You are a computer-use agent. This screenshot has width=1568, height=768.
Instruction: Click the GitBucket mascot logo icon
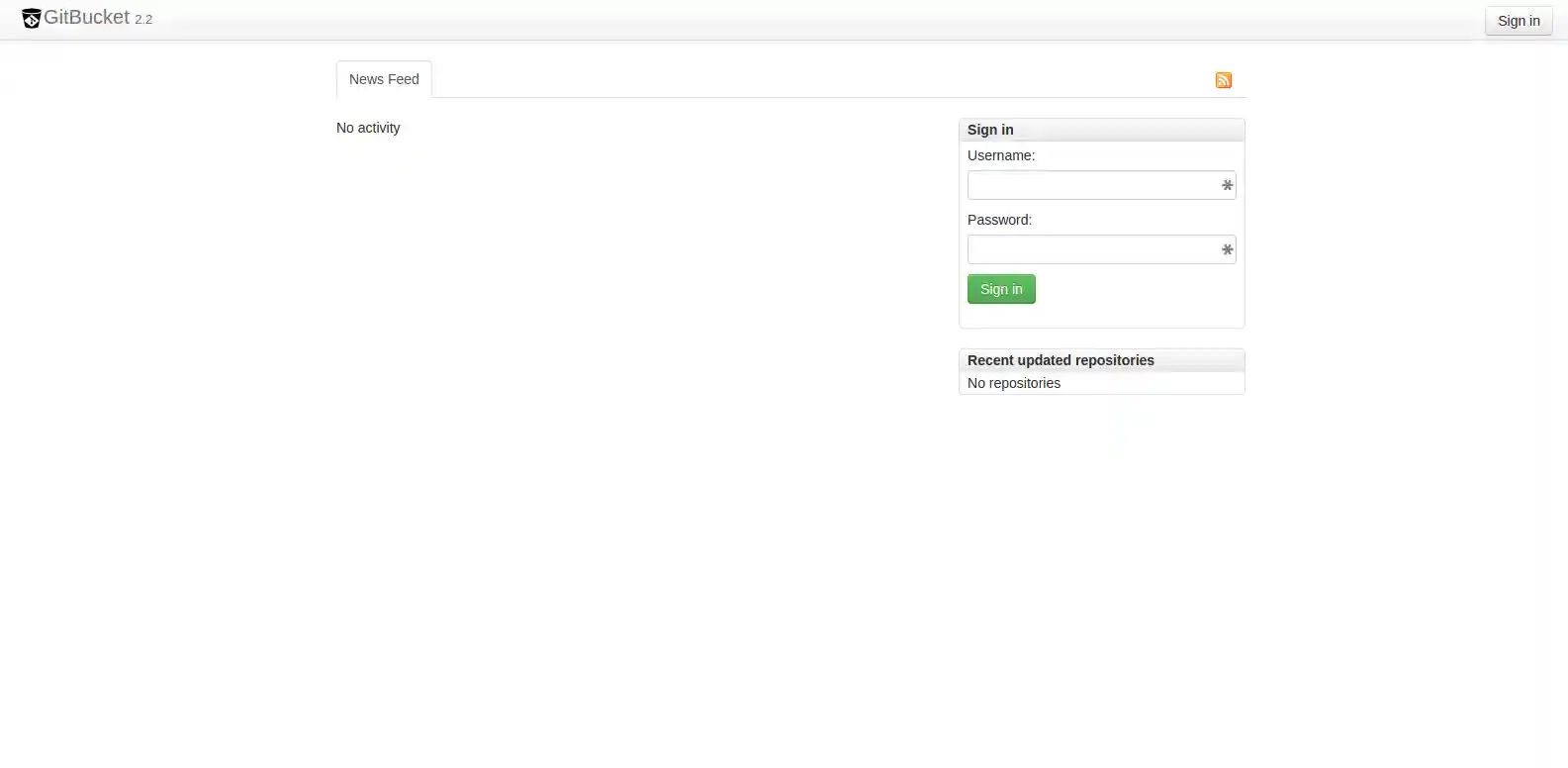click(32, 19)
